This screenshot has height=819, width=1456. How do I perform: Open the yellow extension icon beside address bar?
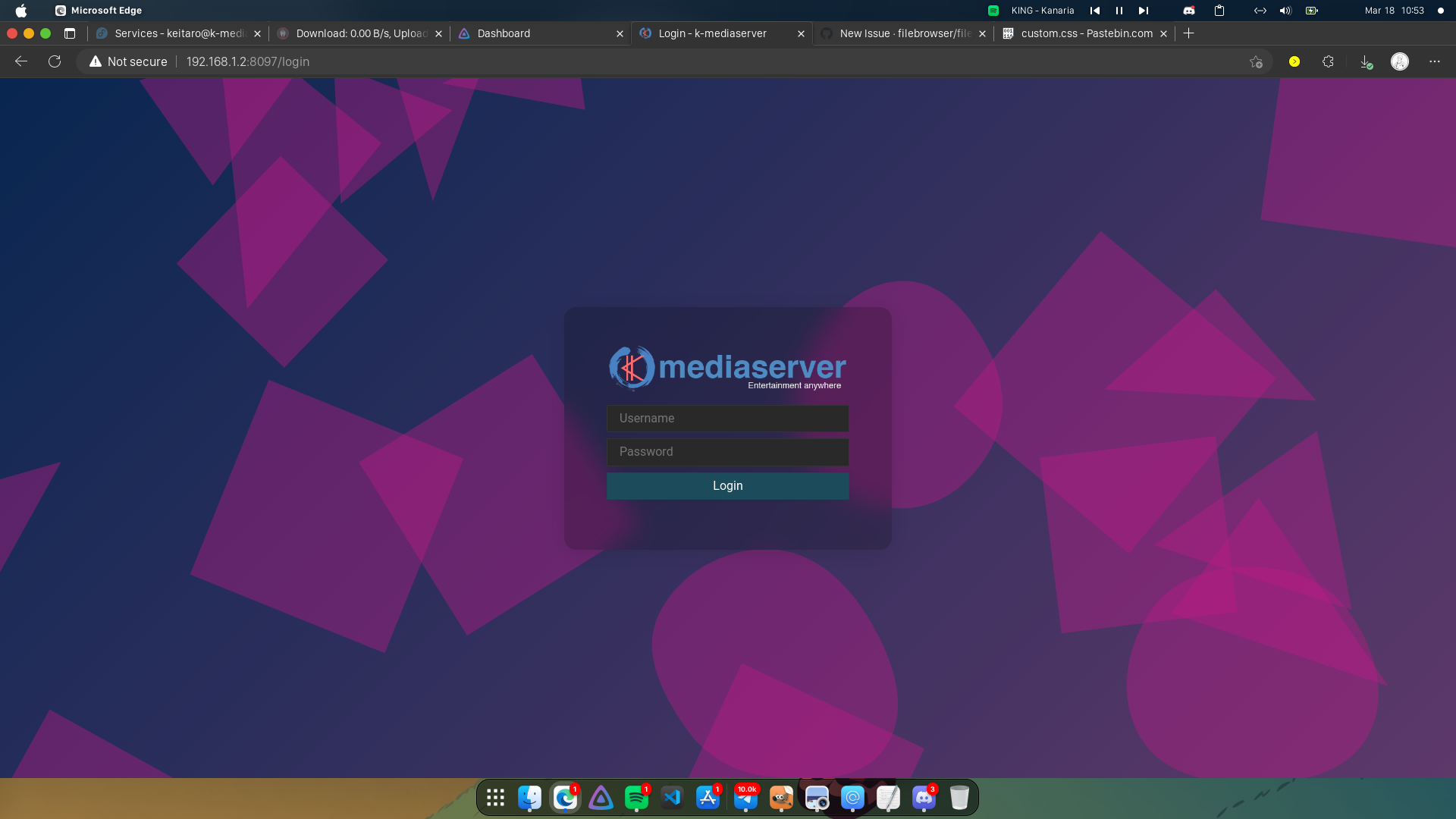pos(1294,61)
